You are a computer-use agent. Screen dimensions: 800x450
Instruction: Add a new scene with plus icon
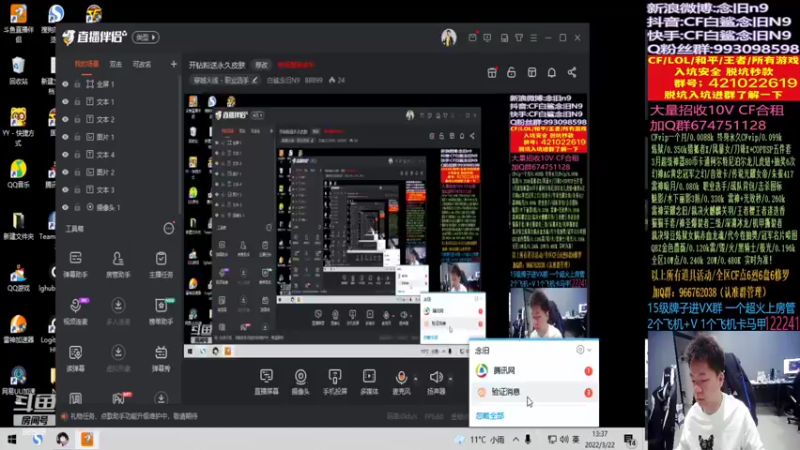pos(173,64)
